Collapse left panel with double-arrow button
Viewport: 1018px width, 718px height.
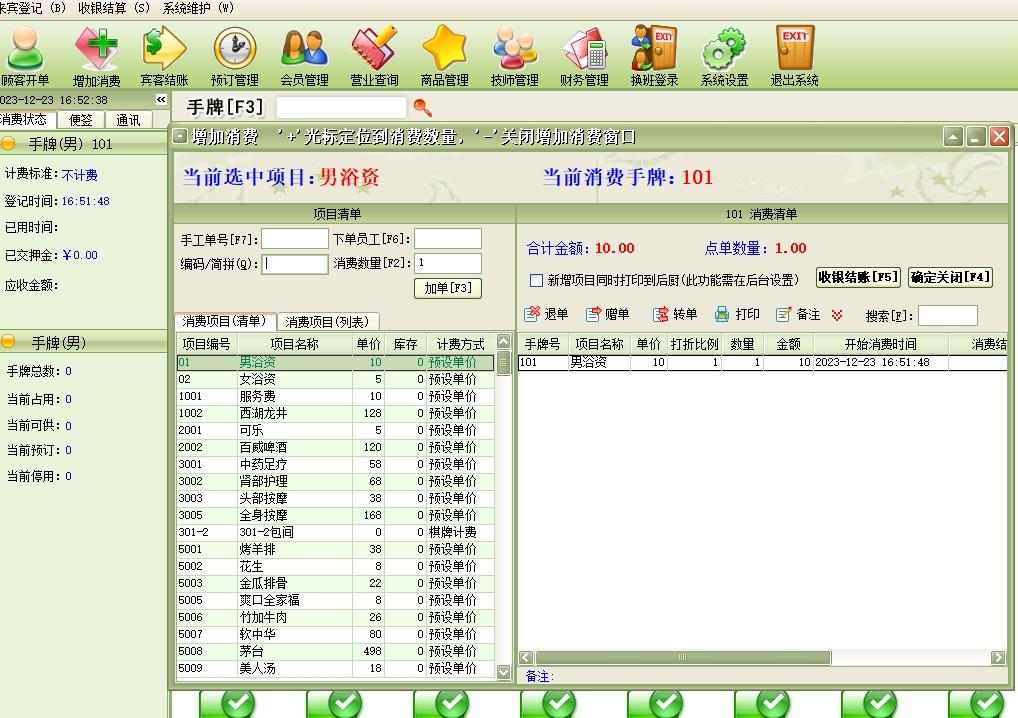(x=161, y=100)
